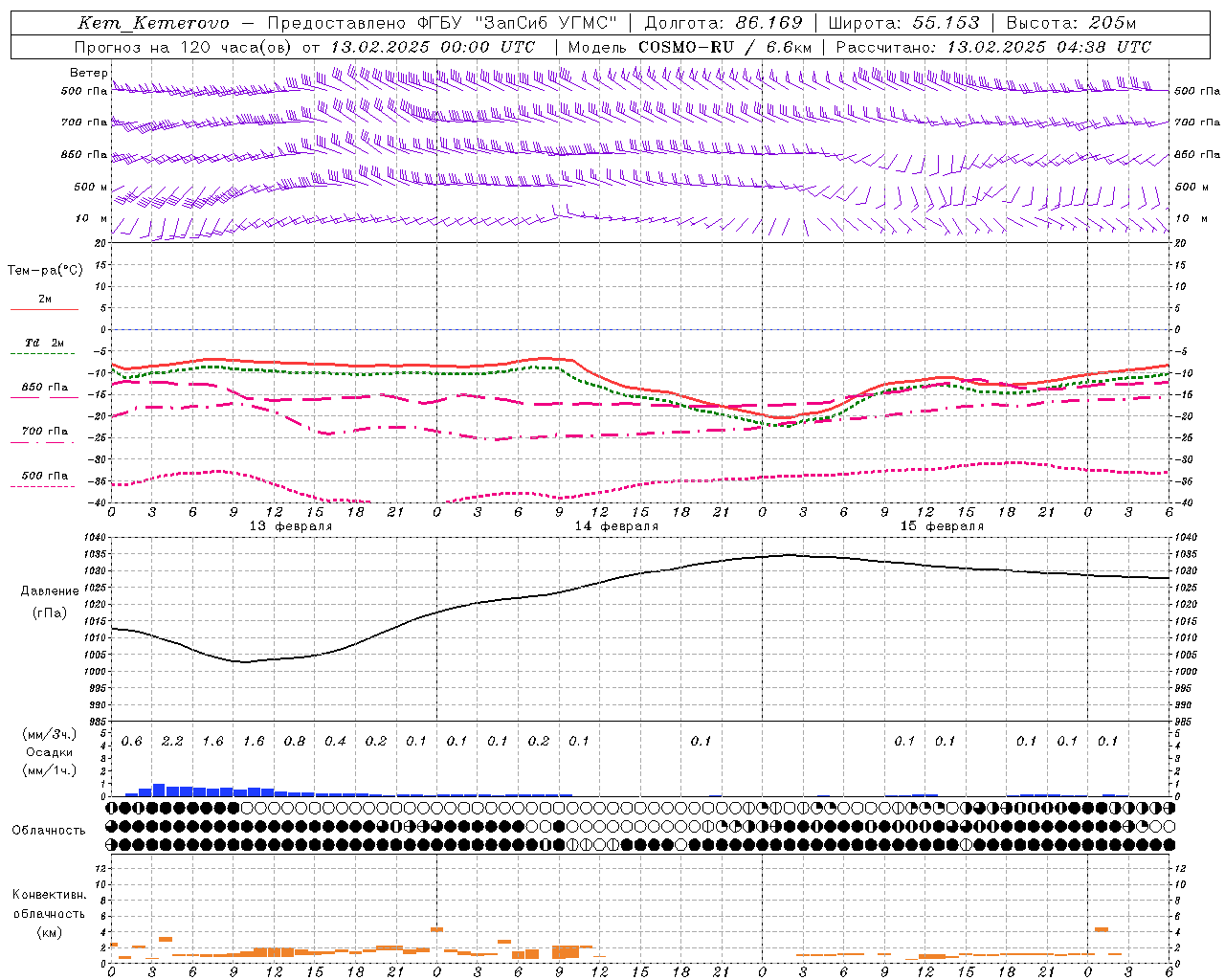Click the 3-hour precipitation value 0.8

click(295, 742)
